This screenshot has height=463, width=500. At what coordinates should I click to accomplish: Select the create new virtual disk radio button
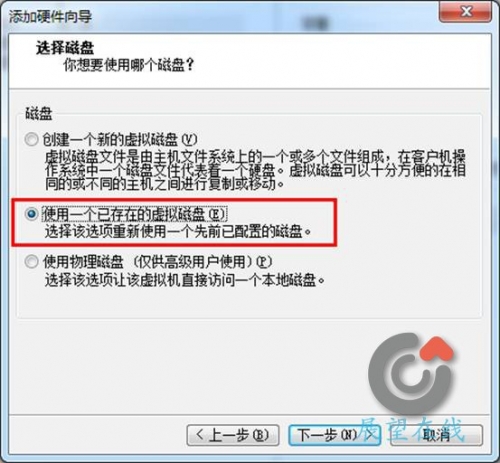click(x=31, y=139)
